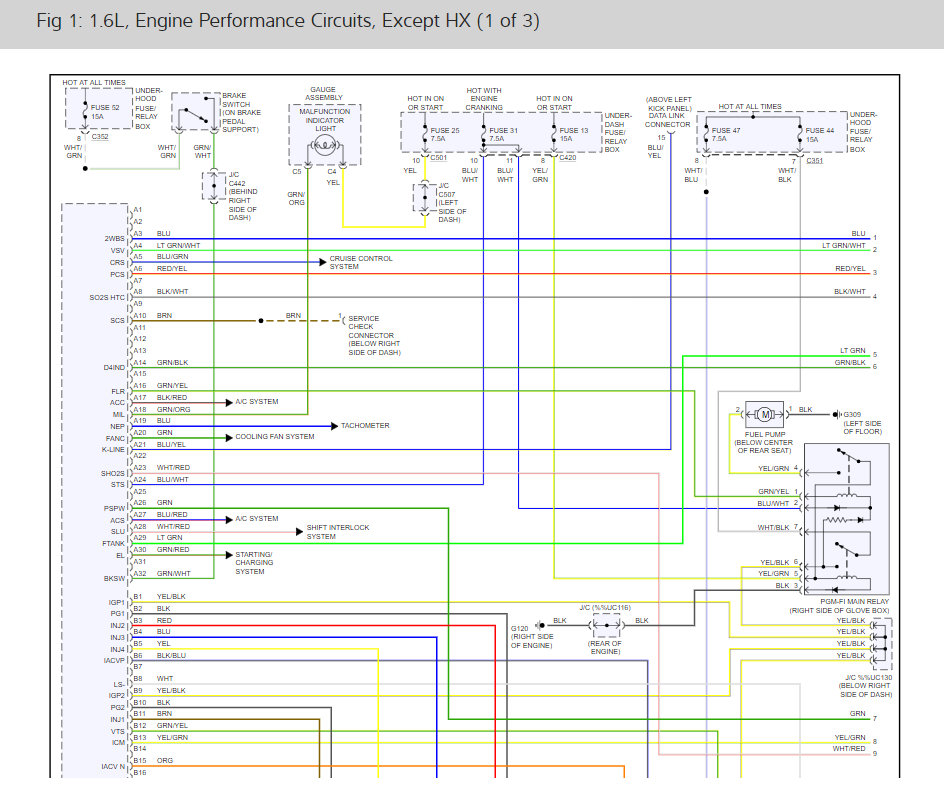Click the PGM-FI main relay box
Screen dimensions: 944x809
point(846,518)
